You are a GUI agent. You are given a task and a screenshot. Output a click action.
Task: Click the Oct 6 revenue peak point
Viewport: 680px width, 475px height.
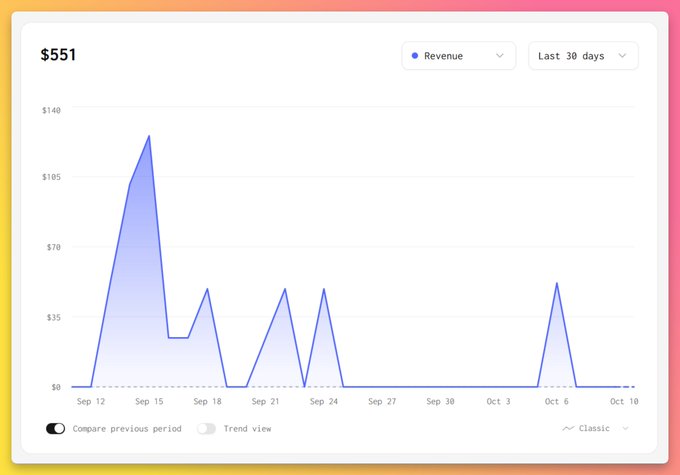(557, 283)
